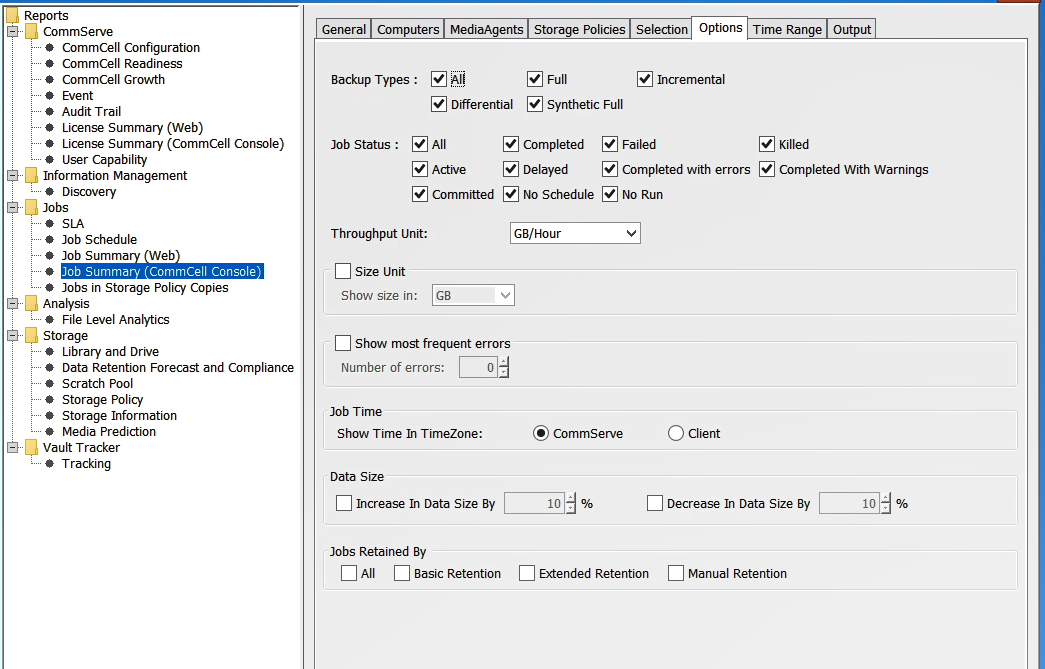
Task: Switch to the Computers tab
Action: tap(408, 29)
